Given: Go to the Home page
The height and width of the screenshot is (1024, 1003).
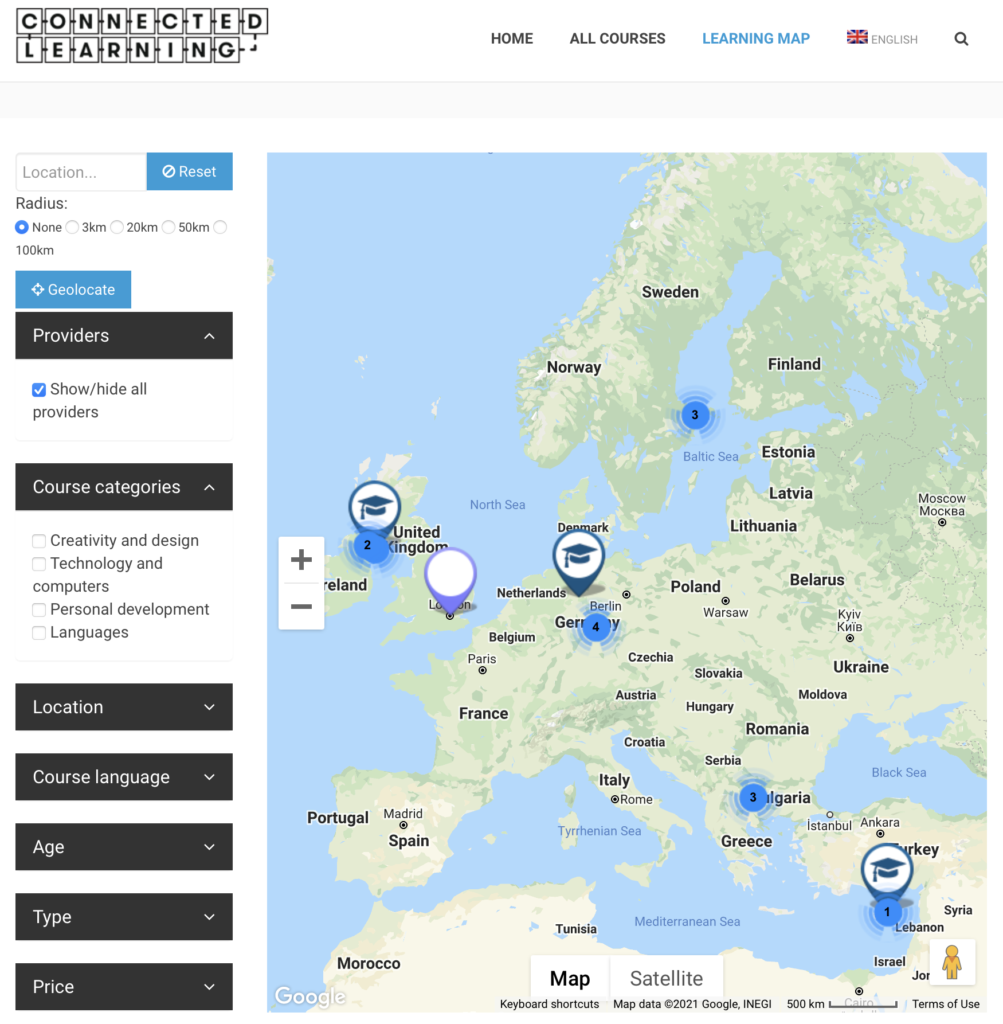Looking at the screenshot, I should click(512, 39).
